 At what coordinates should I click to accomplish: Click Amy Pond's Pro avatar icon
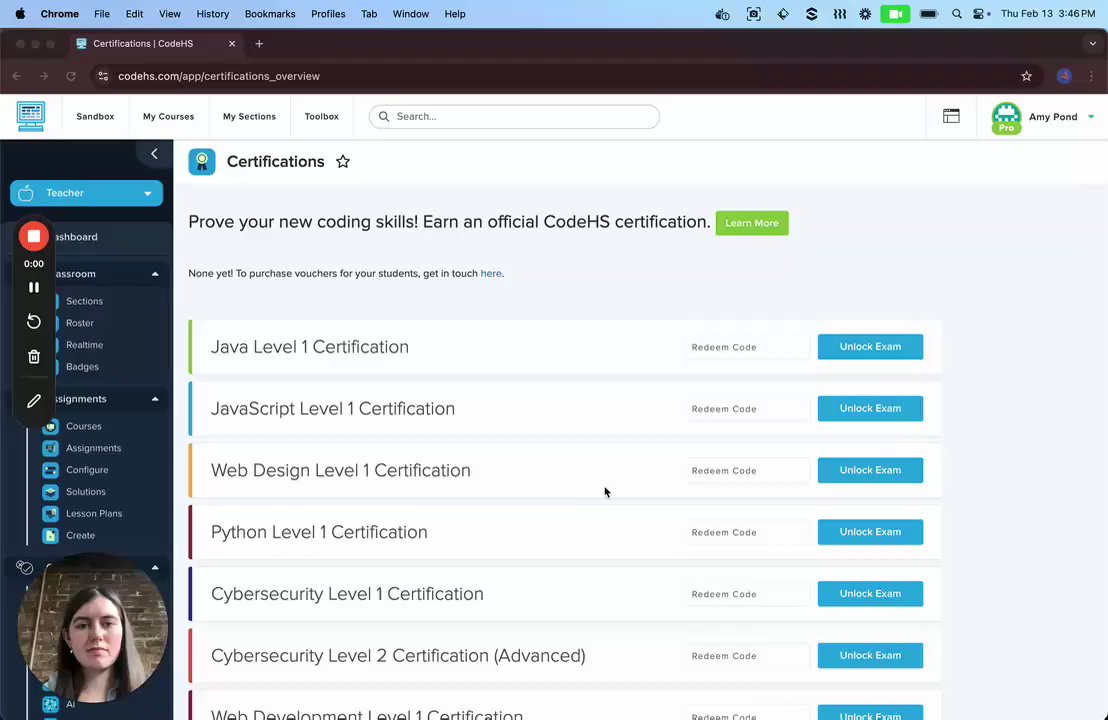pyautogui.click(x=1006, y=117)
